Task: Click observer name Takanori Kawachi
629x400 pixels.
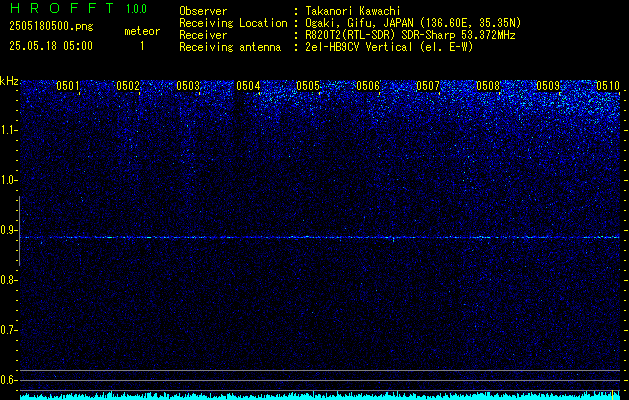Action: (353, 11)
